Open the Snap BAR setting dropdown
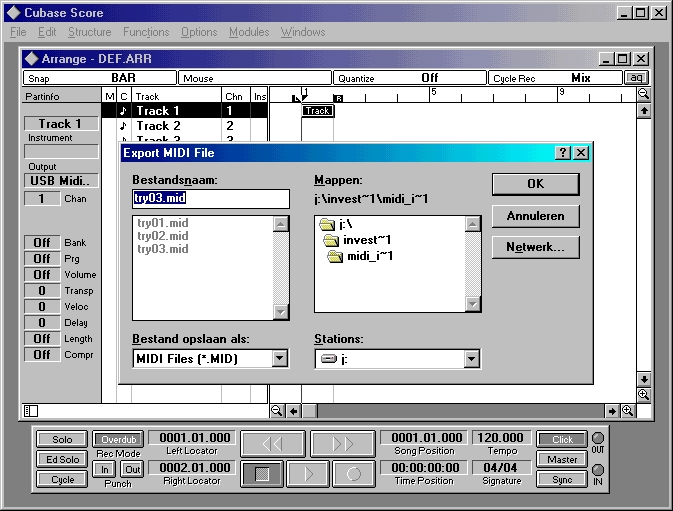 [100, 78]
